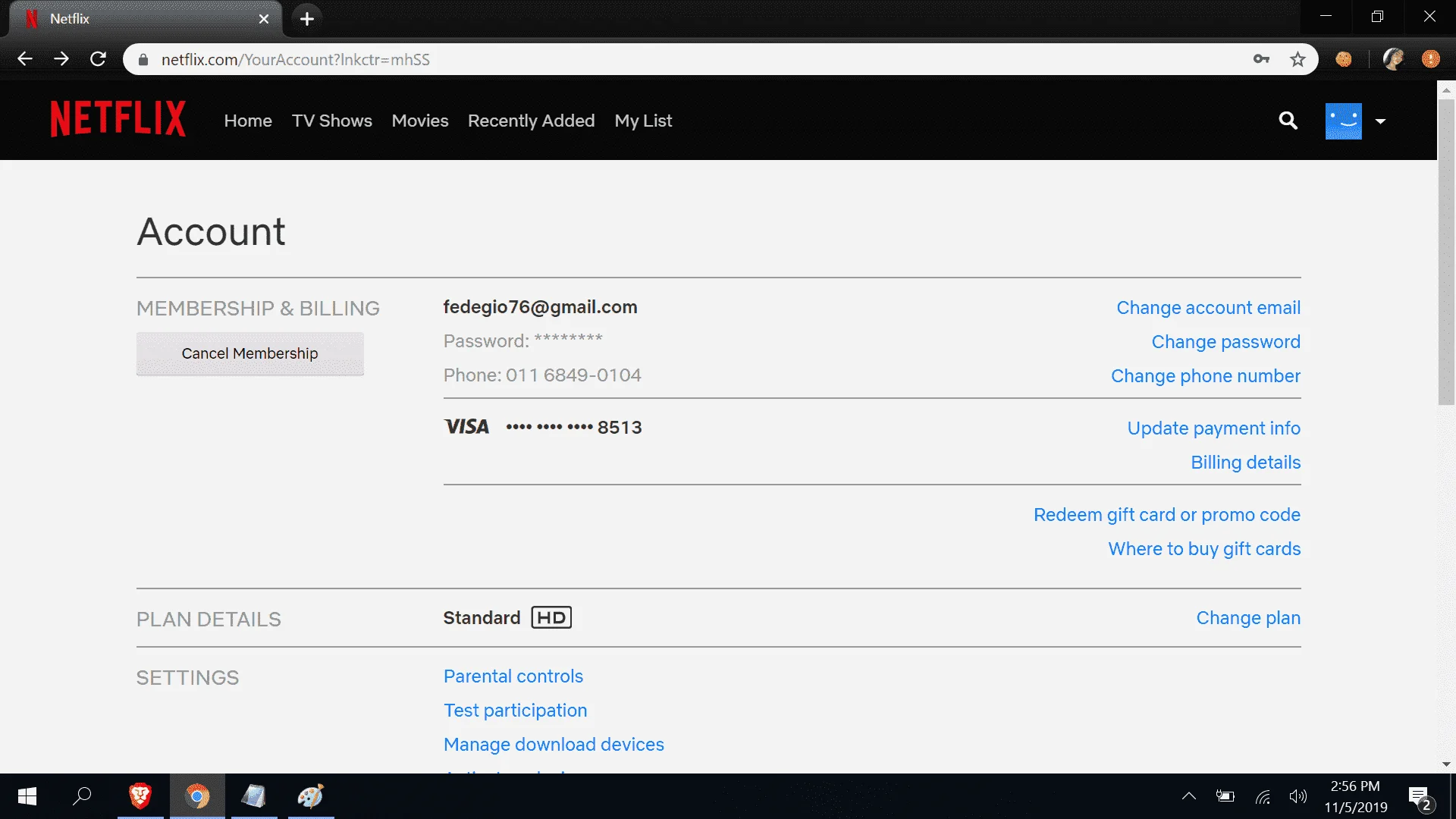Open TV Shows in navigation
Image resolution: width=1456 pixels, height=819 pixels.
[332, 121]
